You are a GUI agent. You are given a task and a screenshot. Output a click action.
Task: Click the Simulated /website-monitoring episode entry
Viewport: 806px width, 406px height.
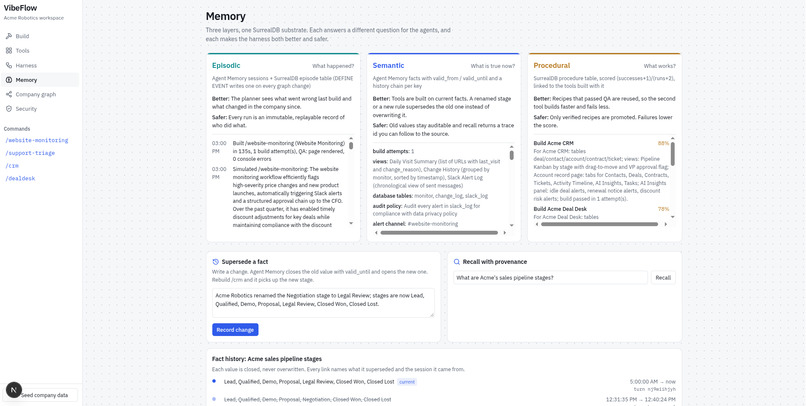tap(281, 197)
